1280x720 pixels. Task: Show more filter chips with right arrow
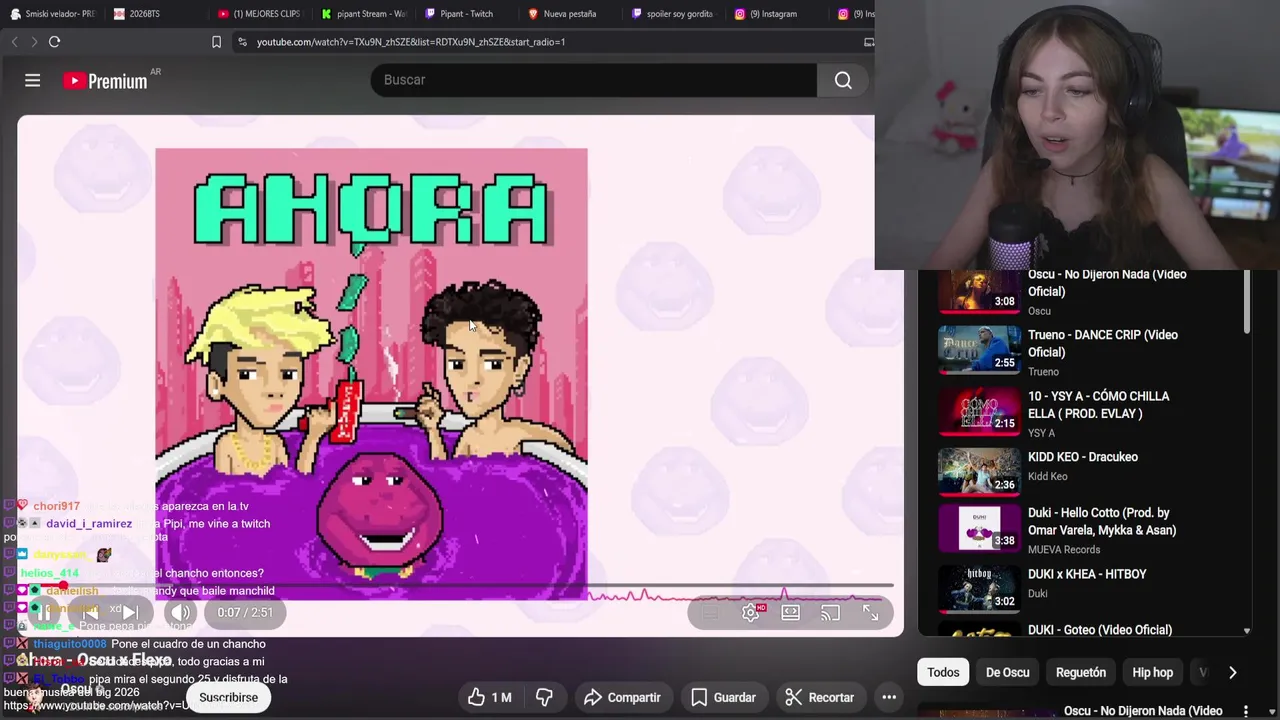(1232, 672)
